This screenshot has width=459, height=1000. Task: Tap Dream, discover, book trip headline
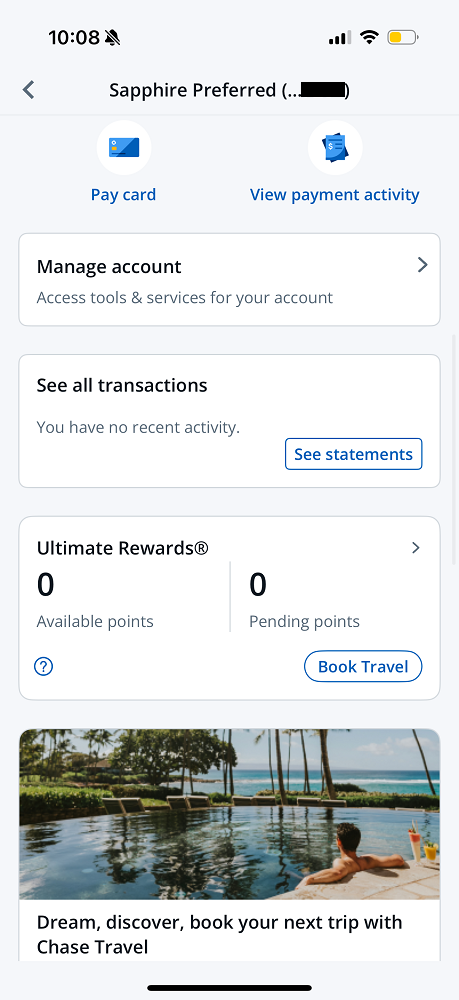coord(219,934)
